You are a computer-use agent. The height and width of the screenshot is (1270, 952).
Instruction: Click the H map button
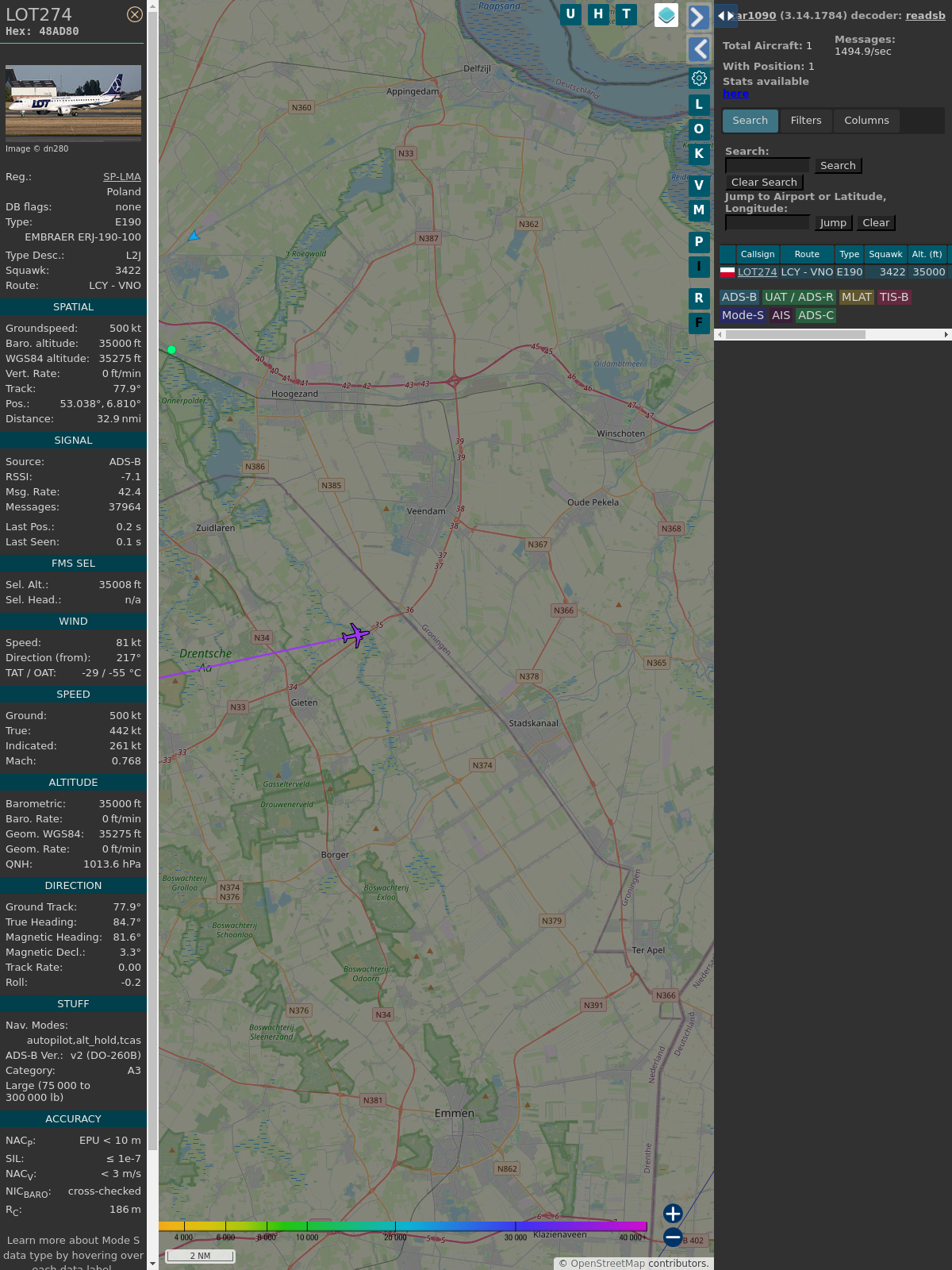click(598, 14)
